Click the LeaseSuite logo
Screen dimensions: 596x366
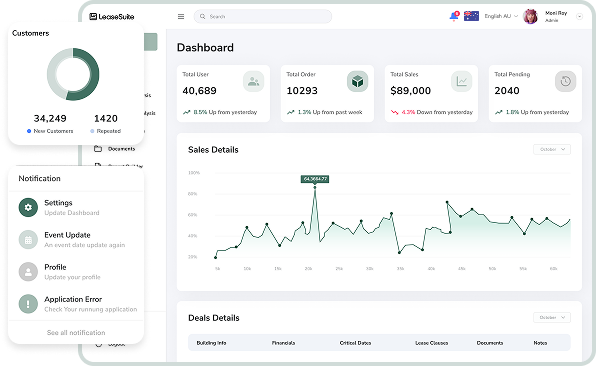click(112, 17)
